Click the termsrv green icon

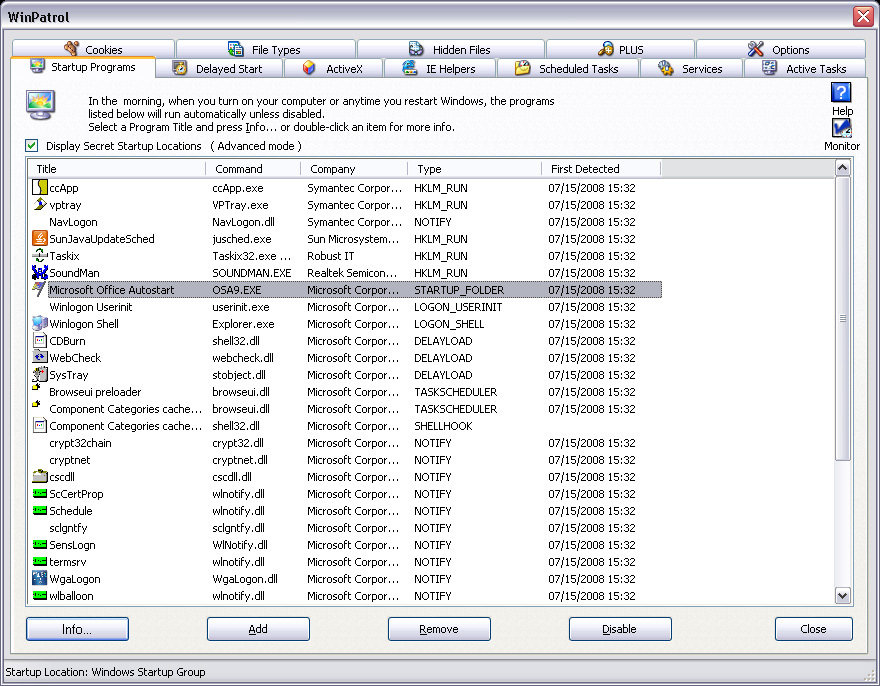point(39,561)
